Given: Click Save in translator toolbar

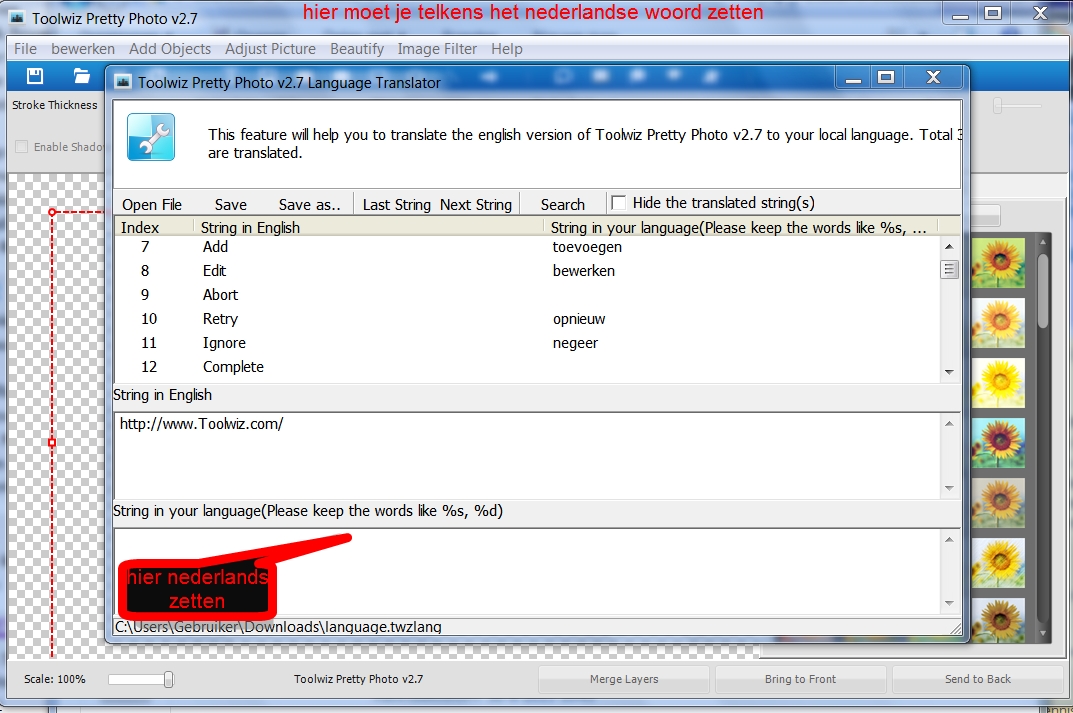Looking at the screenshot, I should (231, 205).
